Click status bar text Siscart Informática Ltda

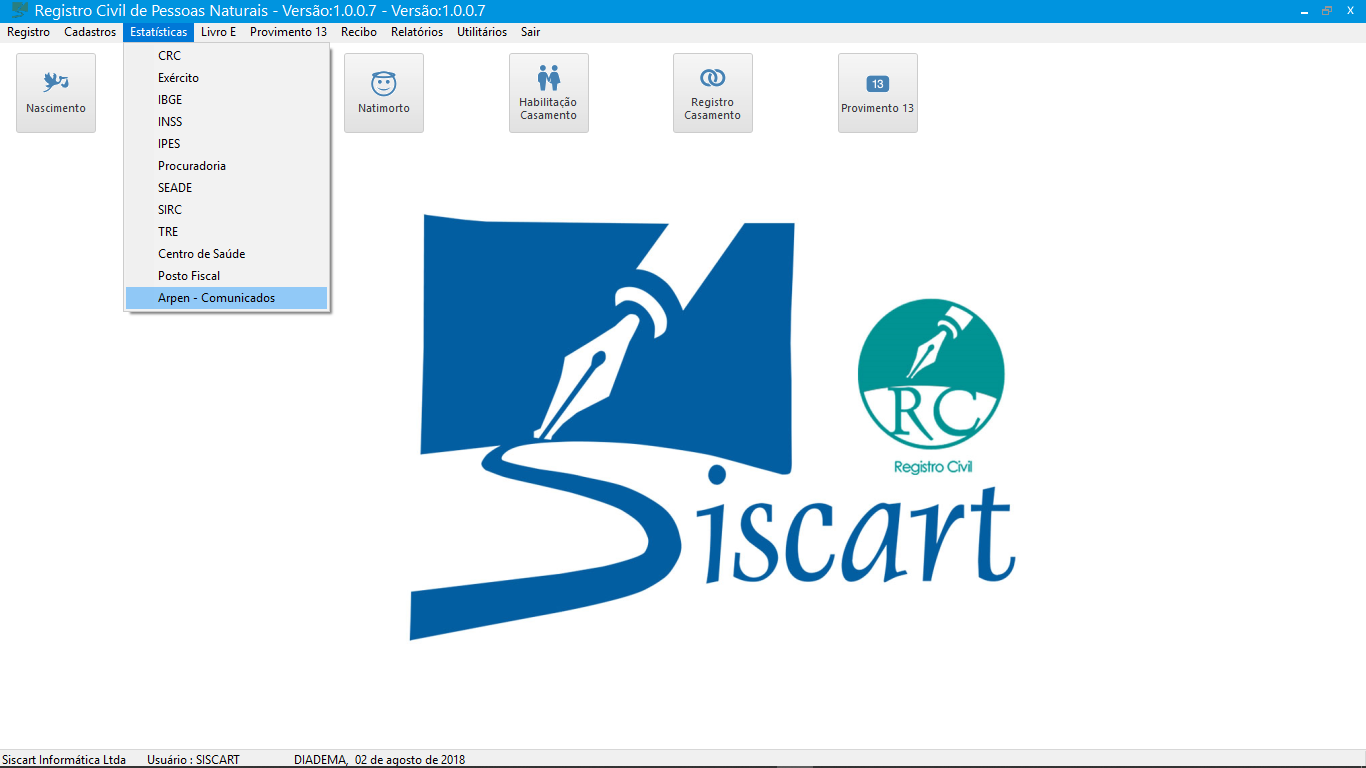(x=64, y=760)
